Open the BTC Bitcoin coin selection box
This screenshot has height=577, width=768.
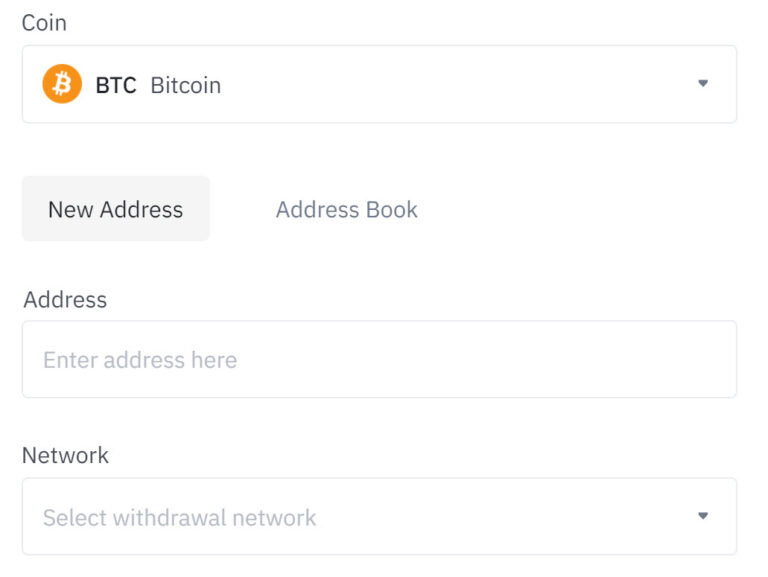[379, 84]
